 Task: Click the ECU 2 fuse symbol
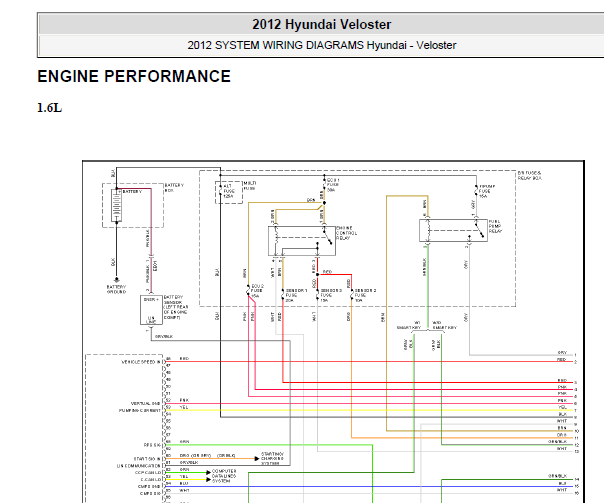coord(248,291)
